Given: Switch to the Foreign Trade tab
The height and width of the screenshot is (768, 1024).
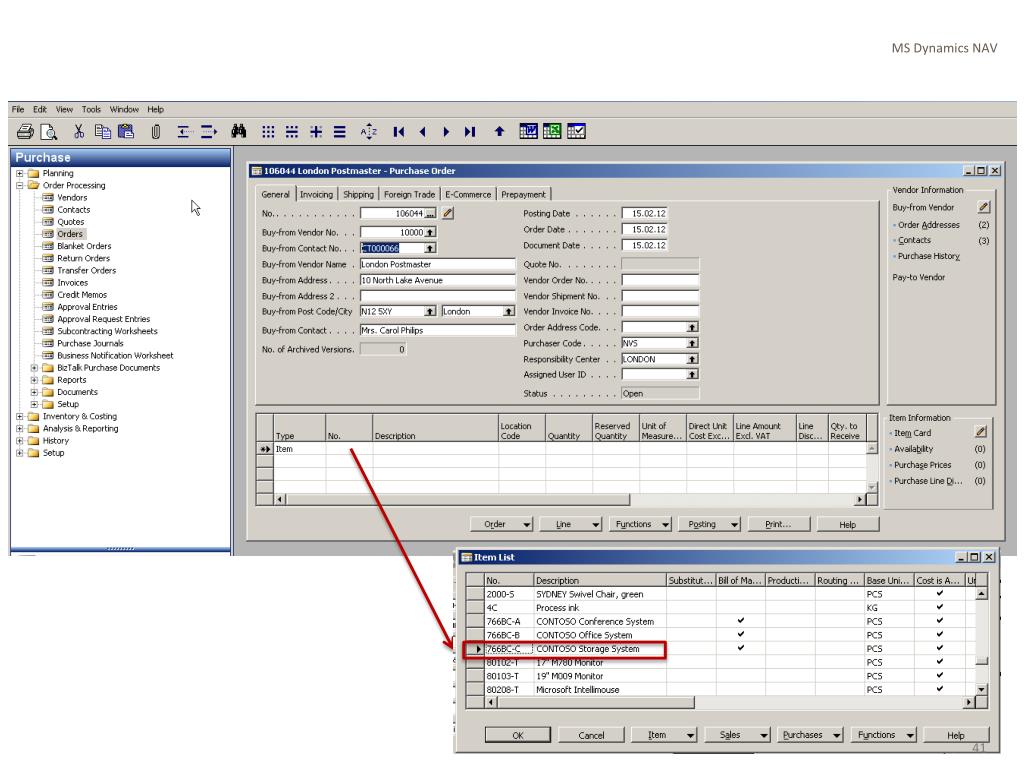Looking at the screenshot, I should [409, 195].
